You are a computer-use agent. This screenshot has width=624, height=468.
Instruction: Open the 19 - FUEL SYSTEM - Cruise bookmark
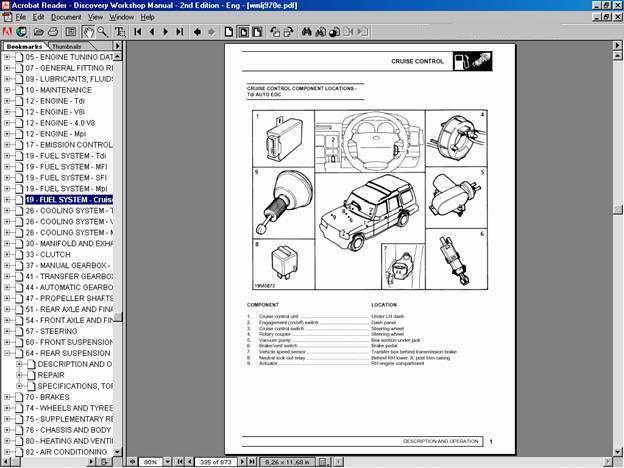coord(69,200)
